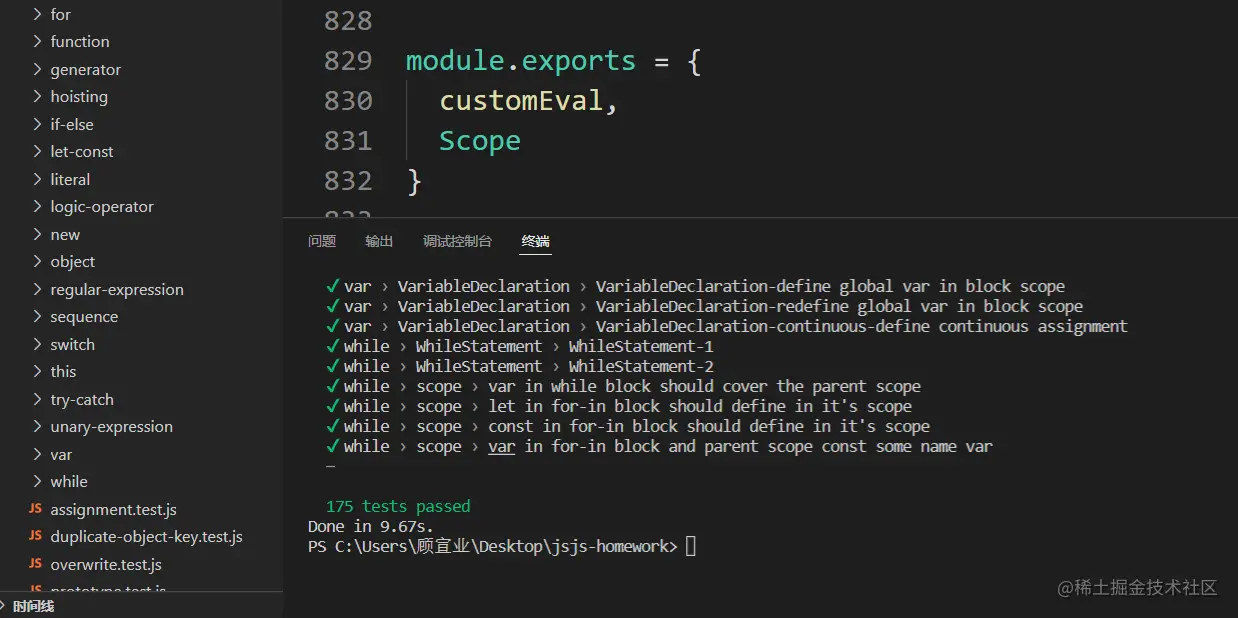This screenshot has width=1238, height=618.
Task: Switch to the 调试控制台 panel tab
Action: click(x=457, y=241)
